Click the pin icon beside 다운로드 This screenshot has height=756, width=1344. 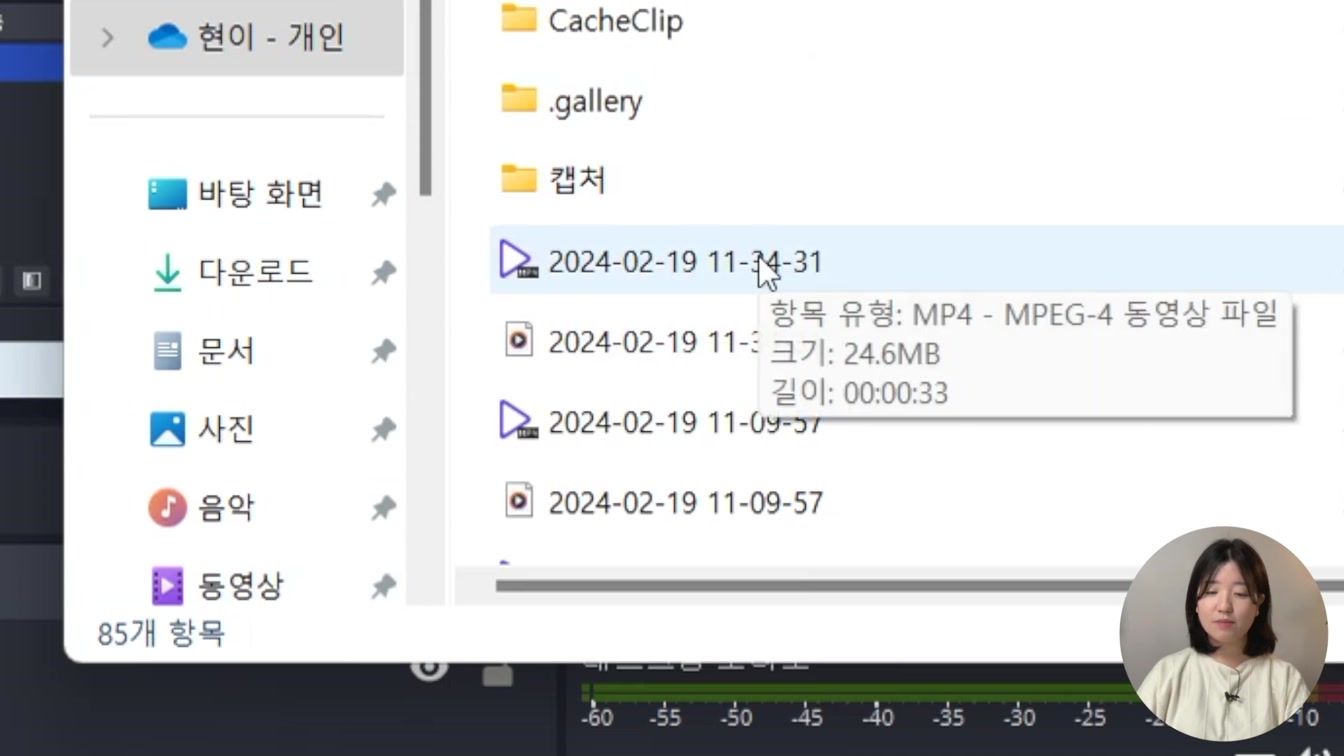383,273
